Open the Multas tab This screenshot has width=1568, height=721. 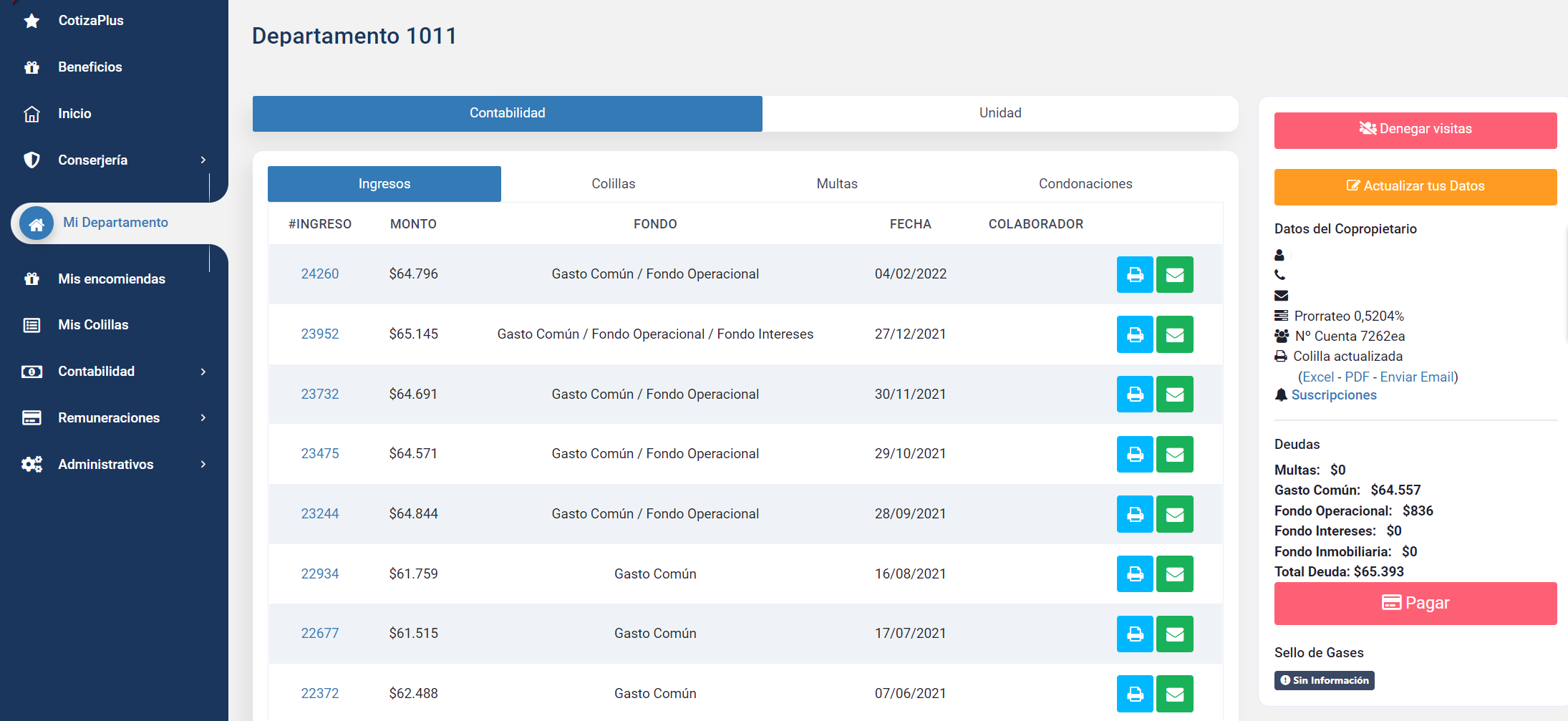[837, 184]
